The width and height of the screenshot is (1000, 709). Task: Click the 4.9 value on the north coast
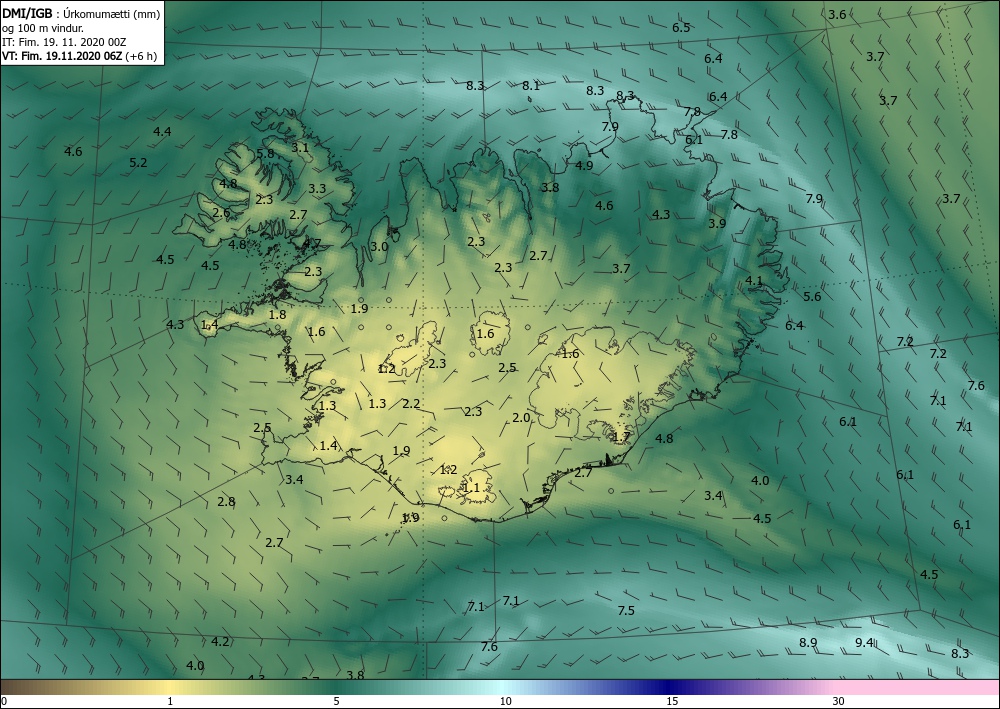pos(584,166)
